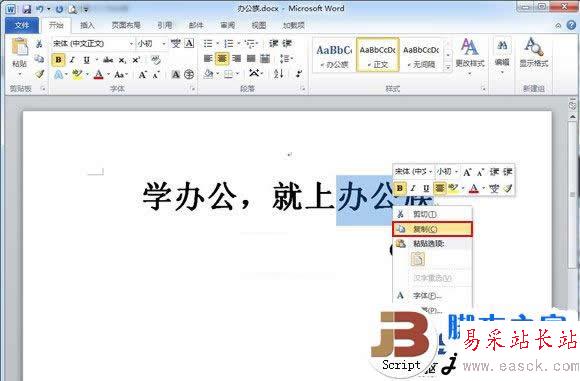This screenshot has width=580, height=381.
Task: Click the Redo icon in quick access toolbar
Action: click(59, 9)
